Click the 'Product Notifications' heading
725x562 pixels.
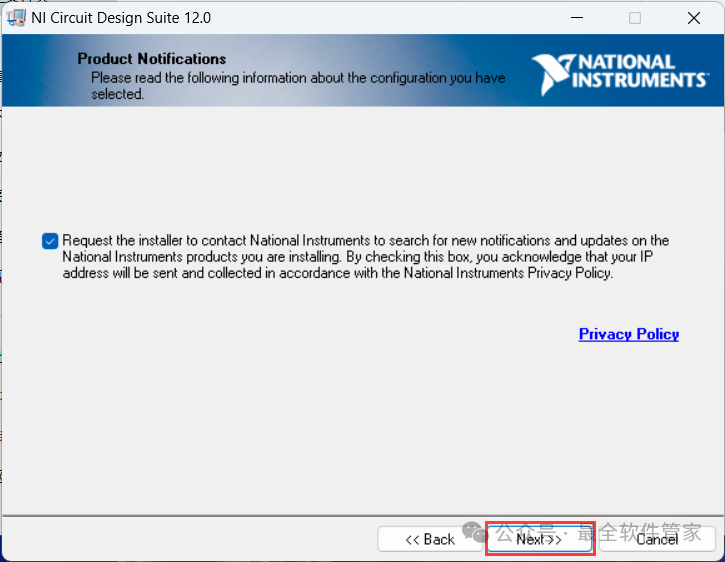152,59
